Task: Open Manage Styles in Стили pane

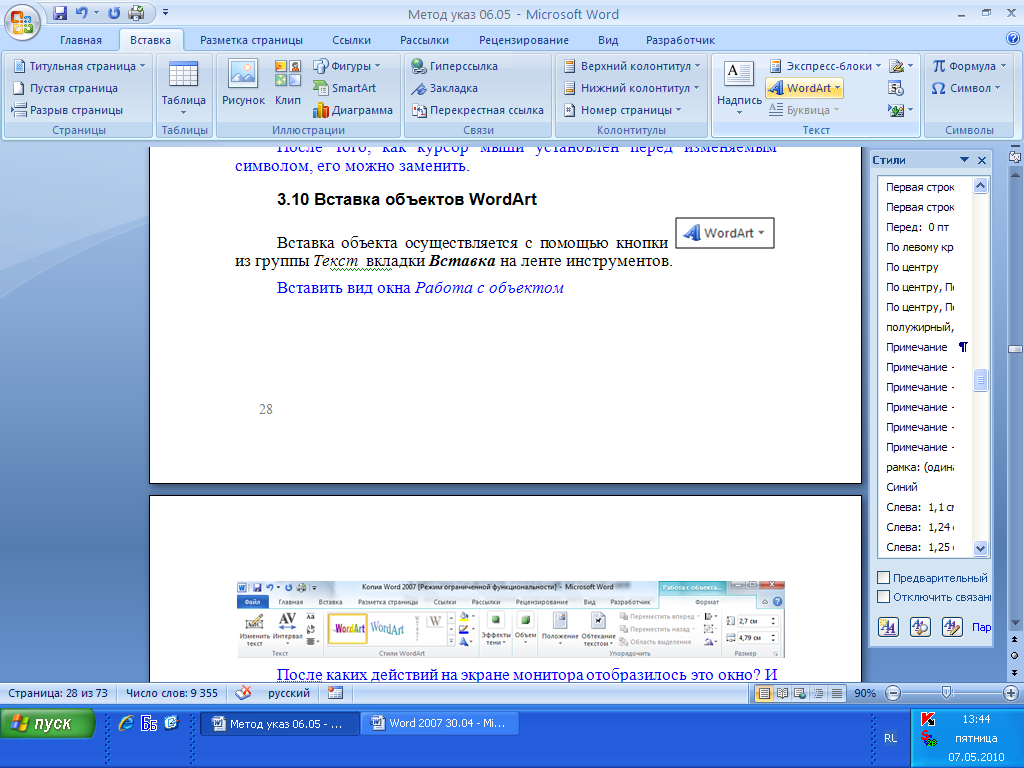Action: pos(952,627)
